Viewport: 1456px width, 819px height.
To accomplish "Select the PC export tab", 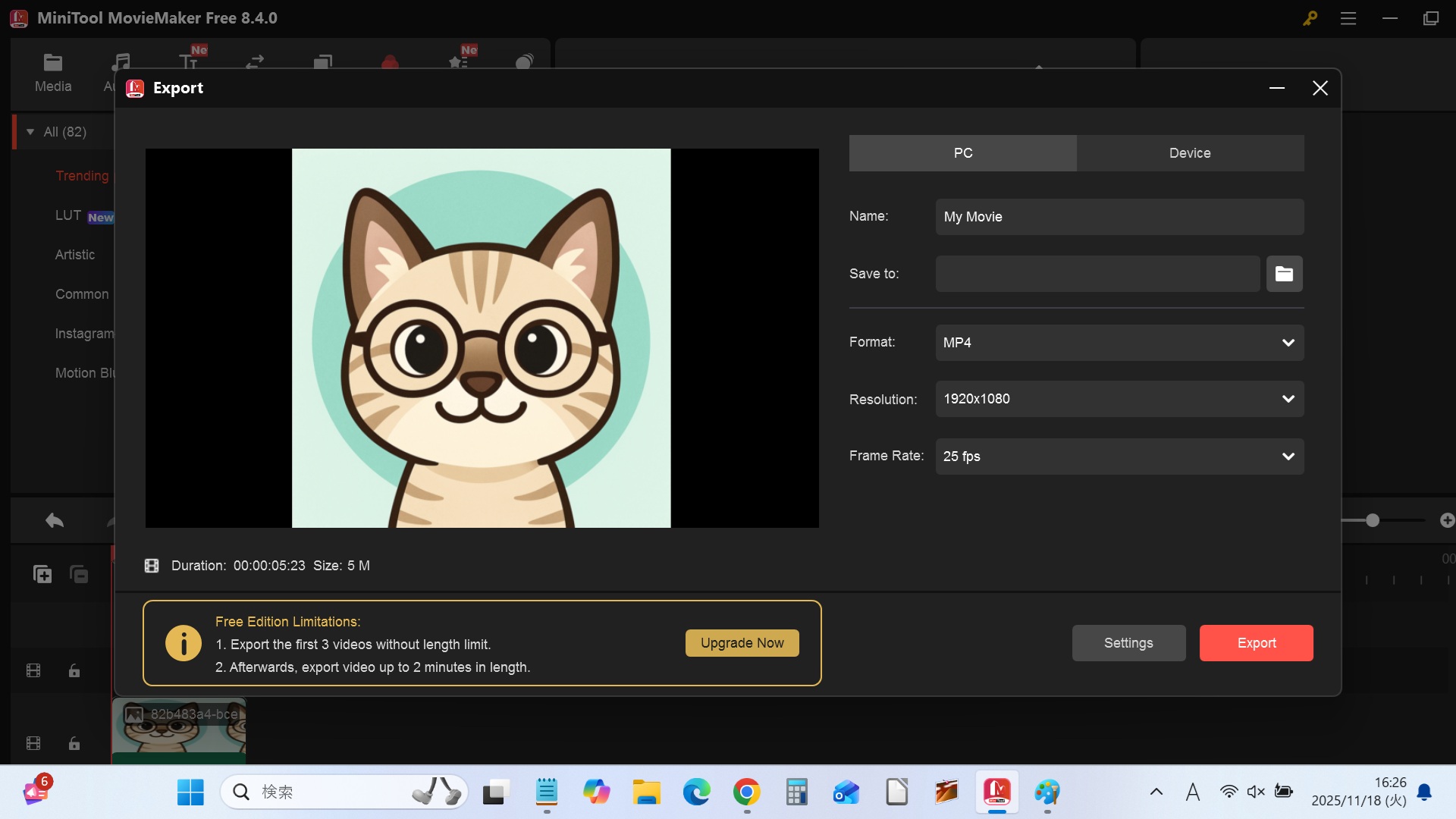I will coord(962,153).
